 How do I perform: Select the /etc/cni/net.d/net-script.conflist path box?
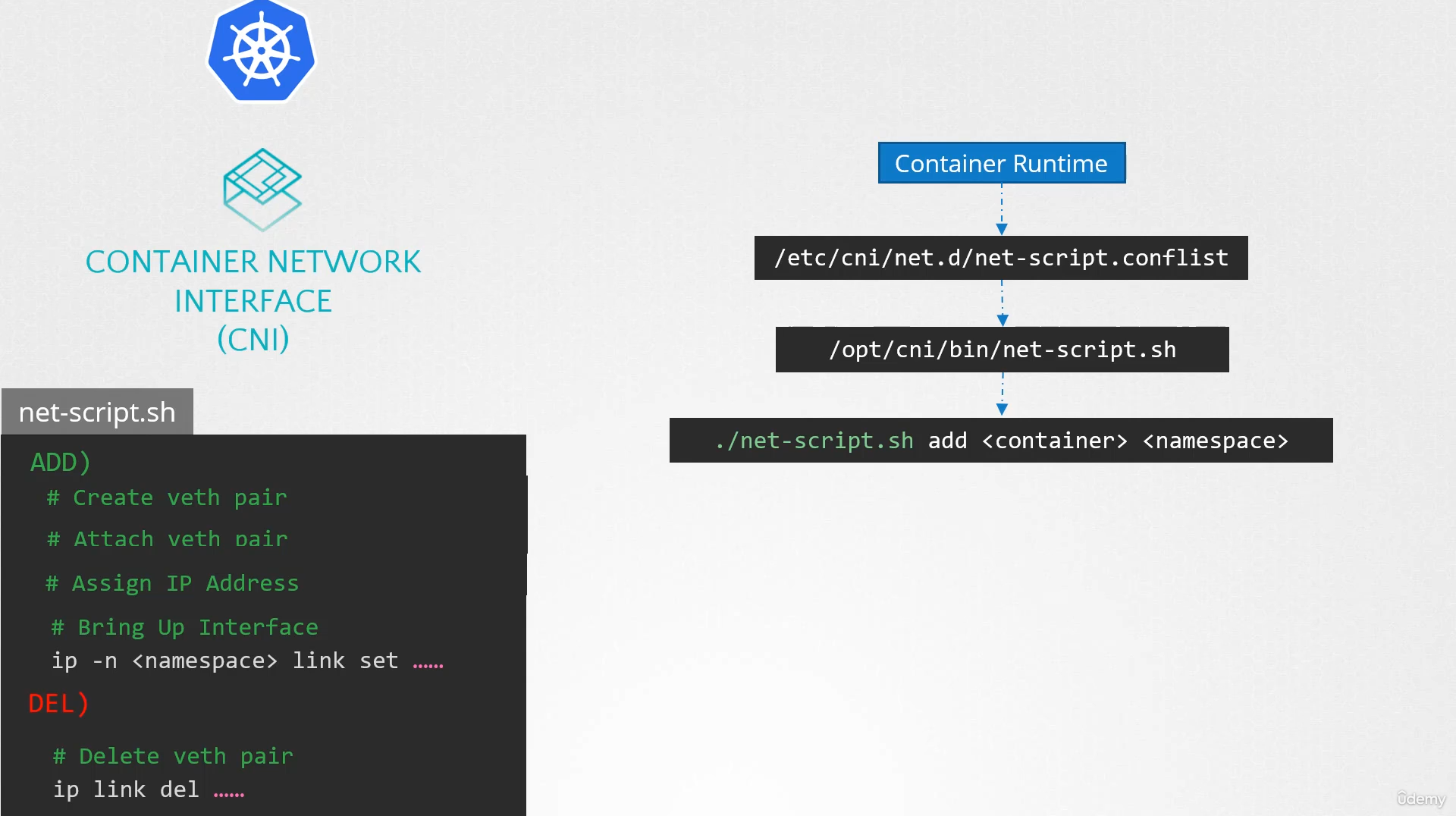1001,258
